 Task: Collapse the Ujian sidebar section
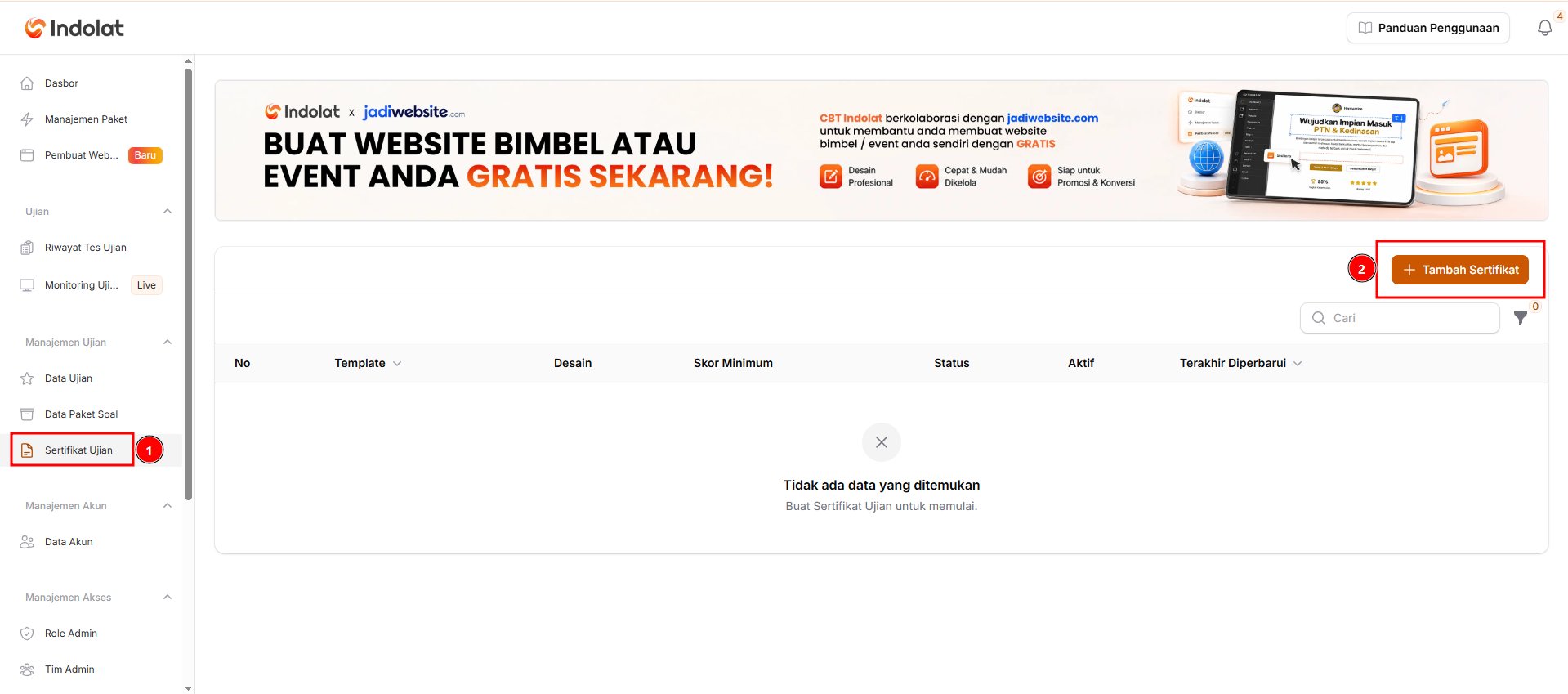coord(168,212)
